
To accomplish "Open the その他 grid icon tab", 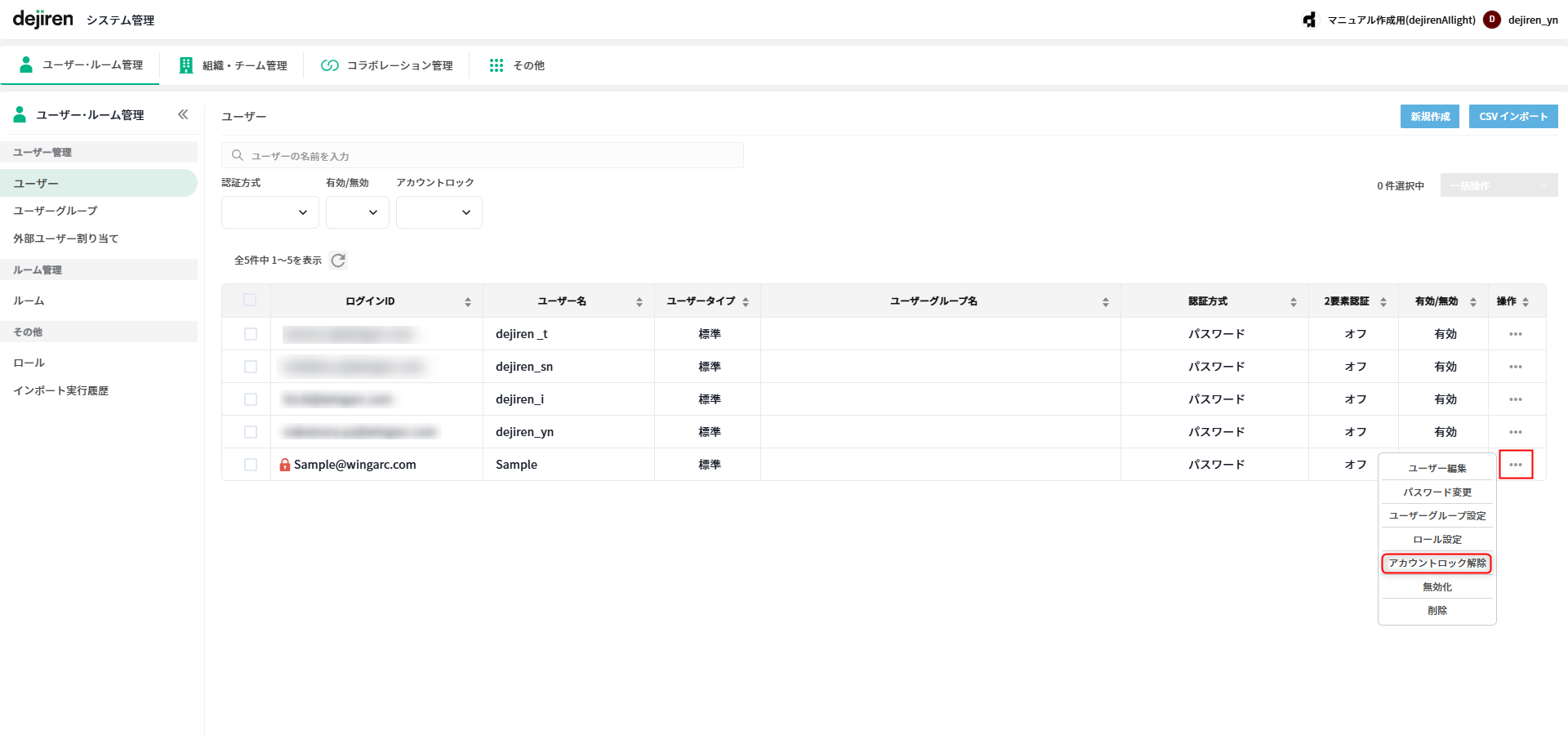I will (496, 65).
